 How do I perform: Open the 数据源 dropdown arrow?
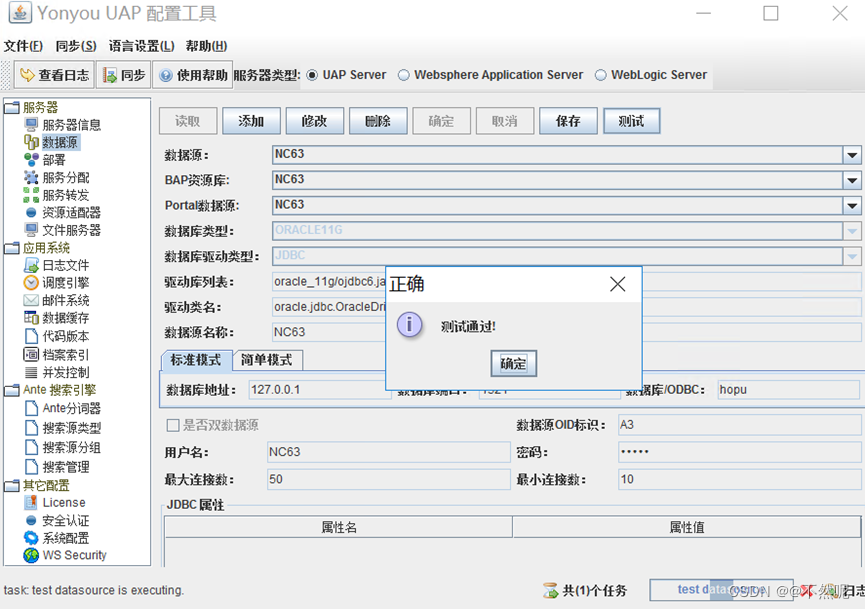(x=852, y=156)
